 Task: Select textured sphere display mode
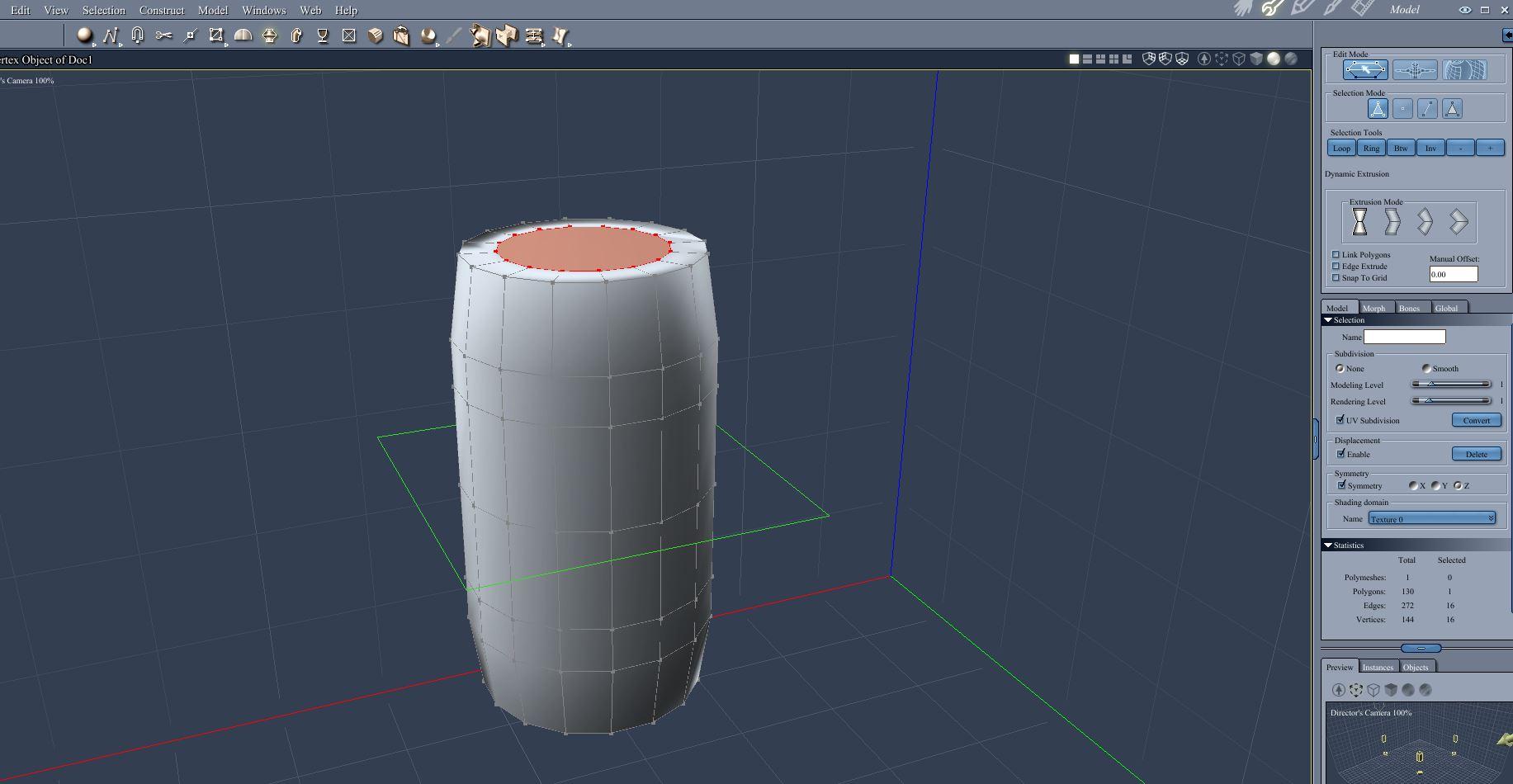click(x=1291, y=59)
